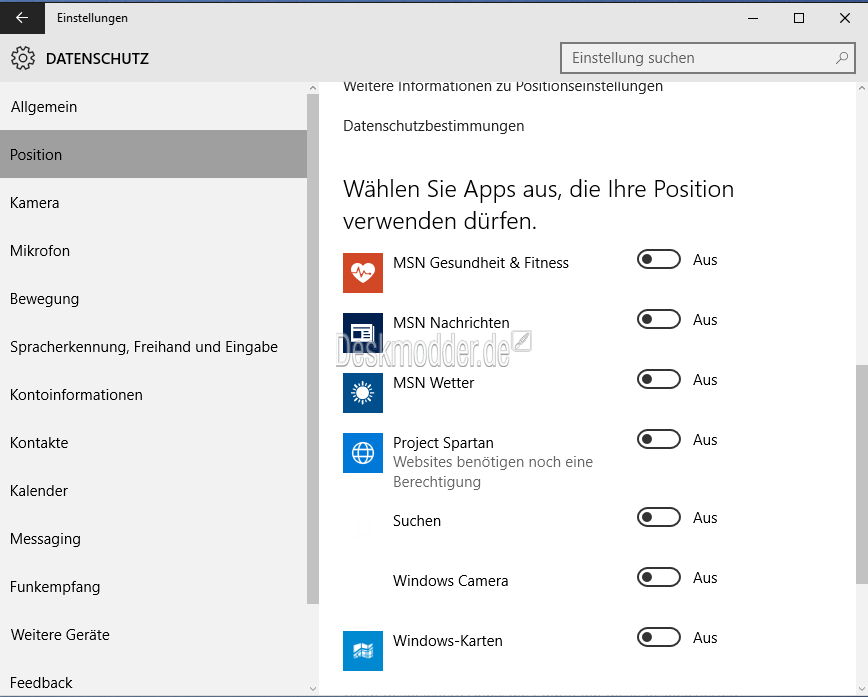Image resolution: width=868 pixels, height=697 pixels.
Task: Click the Datenschutz settings gear icon
Action: pos(23,58)
